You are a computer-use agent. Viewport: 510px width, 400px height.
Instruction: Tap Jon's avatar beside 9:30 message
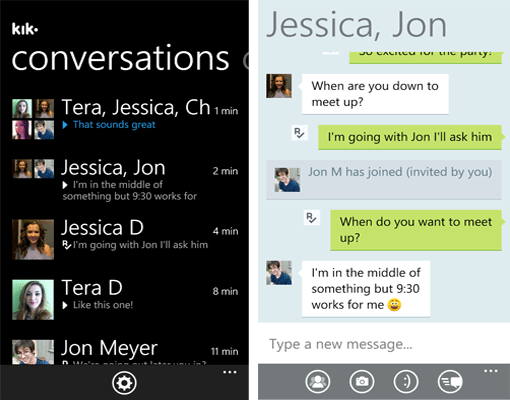279,273
